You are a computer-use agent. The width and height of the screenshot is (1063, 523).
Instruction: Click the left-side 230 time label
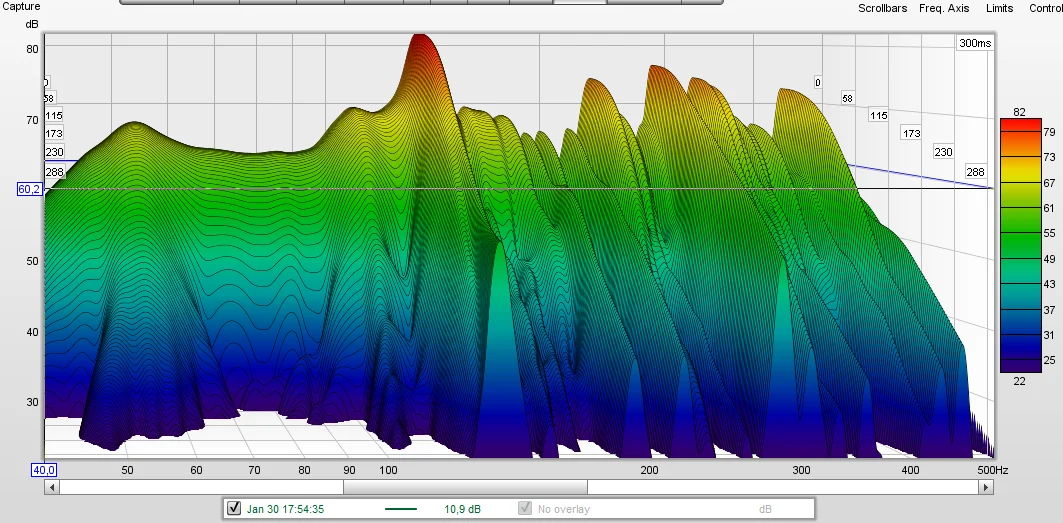54,152
